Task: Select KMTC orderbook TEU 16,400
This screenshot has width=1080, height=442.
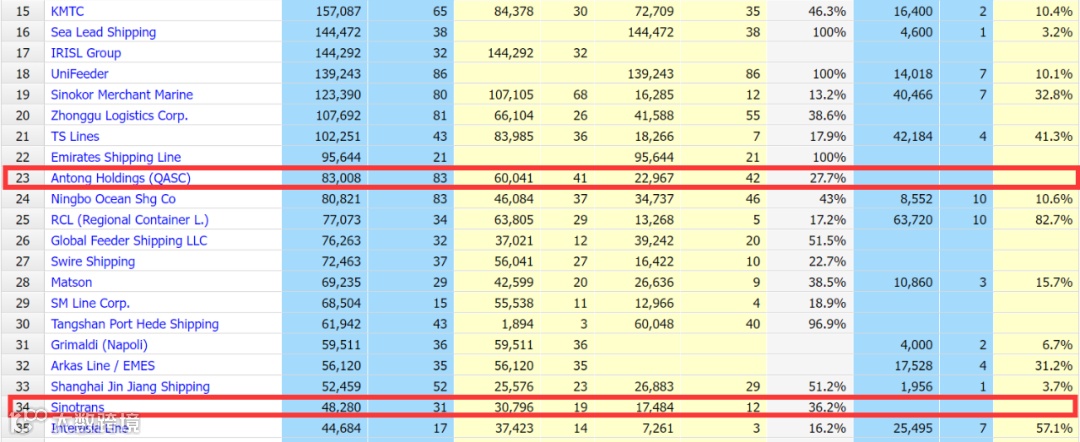Action: coord(913,11)
